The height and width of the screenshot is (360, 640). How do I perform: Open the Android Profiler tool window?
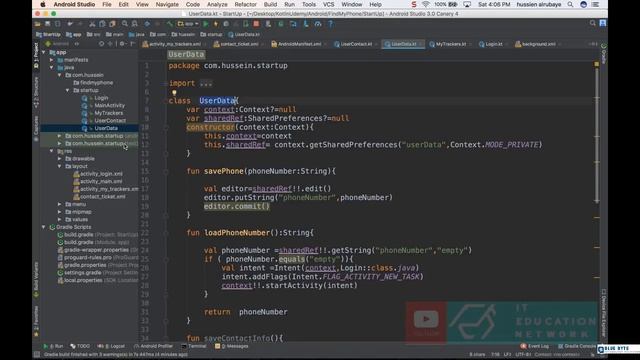click(x=153, y=346)
